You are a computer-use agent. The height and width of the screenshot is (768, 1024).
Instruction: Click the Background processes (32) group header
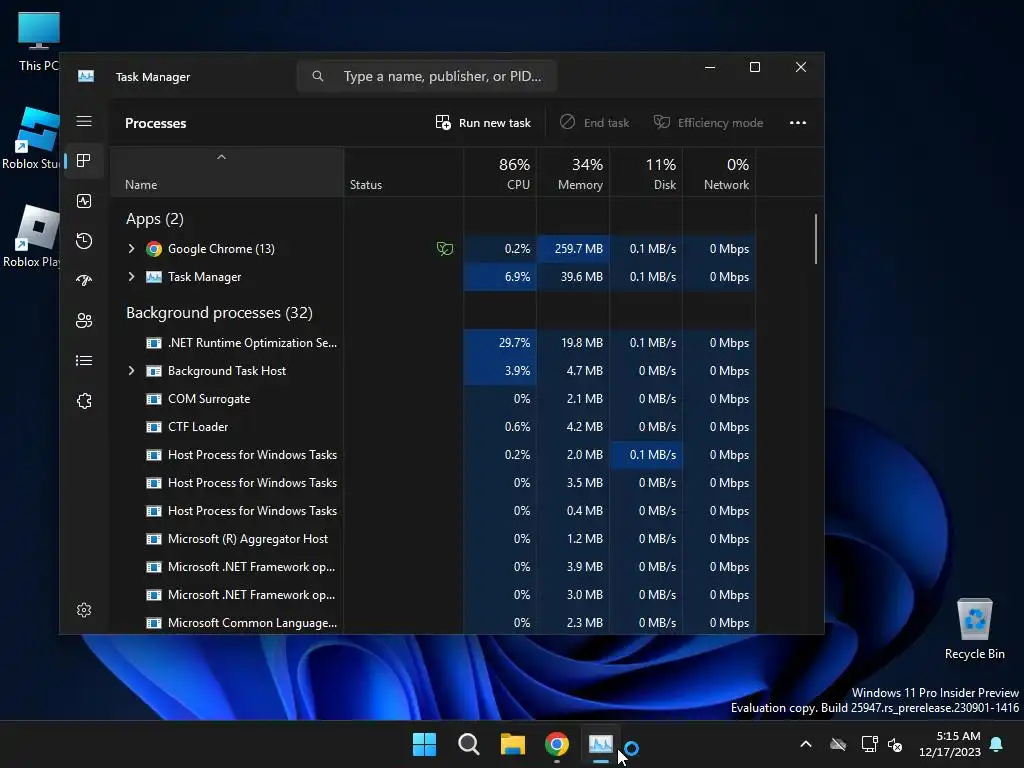pyautogui.click(x=219, y=313)
